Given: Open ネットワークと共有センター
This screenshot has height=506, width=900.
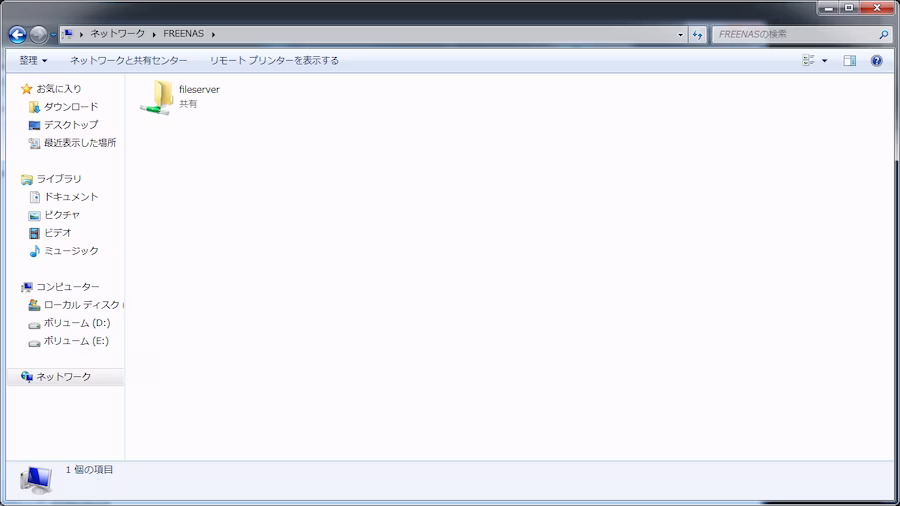Looking at the screenshot, I should (129, 60).
